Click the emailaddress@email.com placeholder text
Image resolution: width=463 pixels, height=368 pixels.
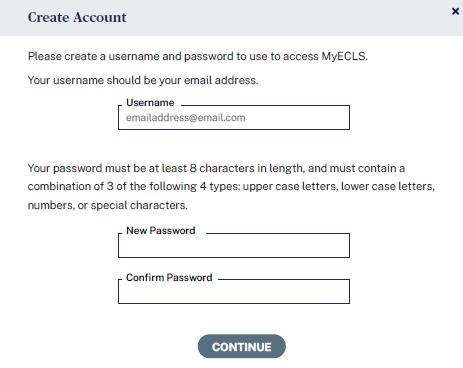tap(186, 118)
